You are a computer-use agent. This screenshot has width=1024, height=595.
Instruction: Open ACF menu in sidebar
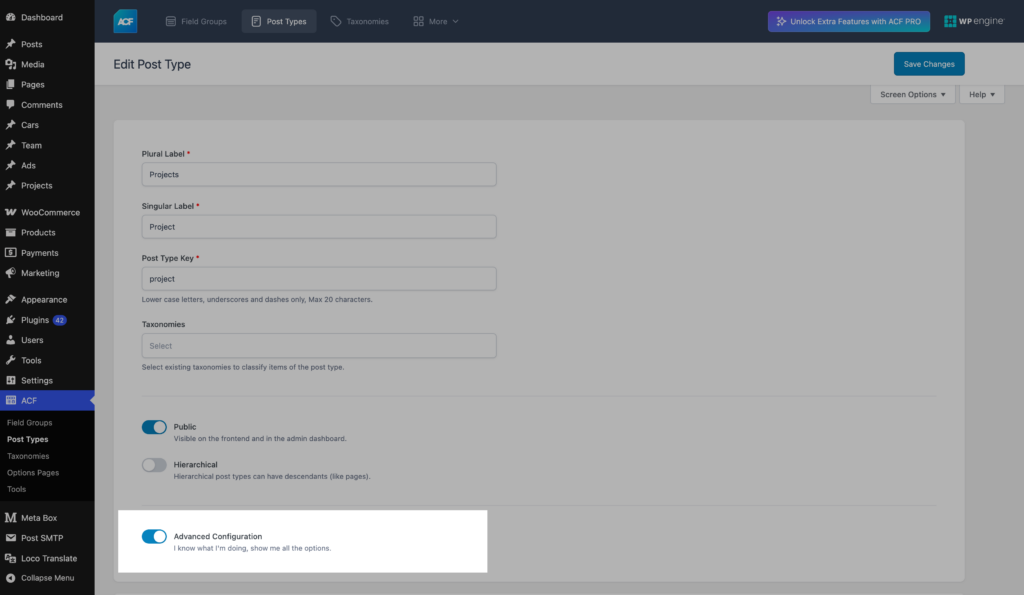coord(47,400)
